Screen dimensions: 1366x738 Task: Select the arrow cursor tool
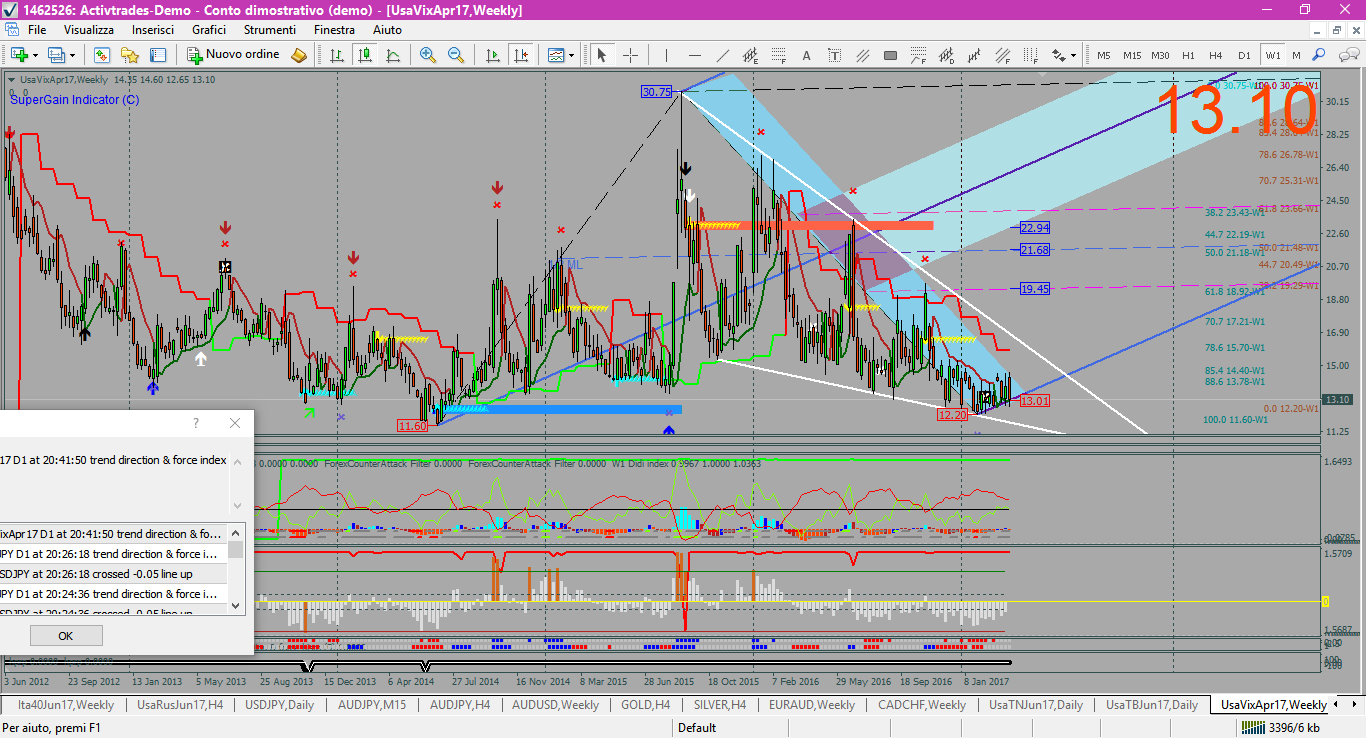tap(602, 55)
